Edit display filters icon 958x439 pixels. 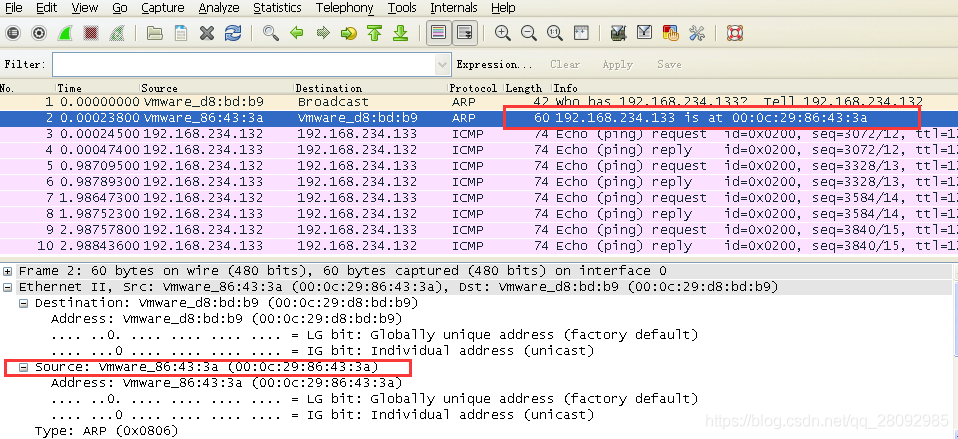click(645, 33)
